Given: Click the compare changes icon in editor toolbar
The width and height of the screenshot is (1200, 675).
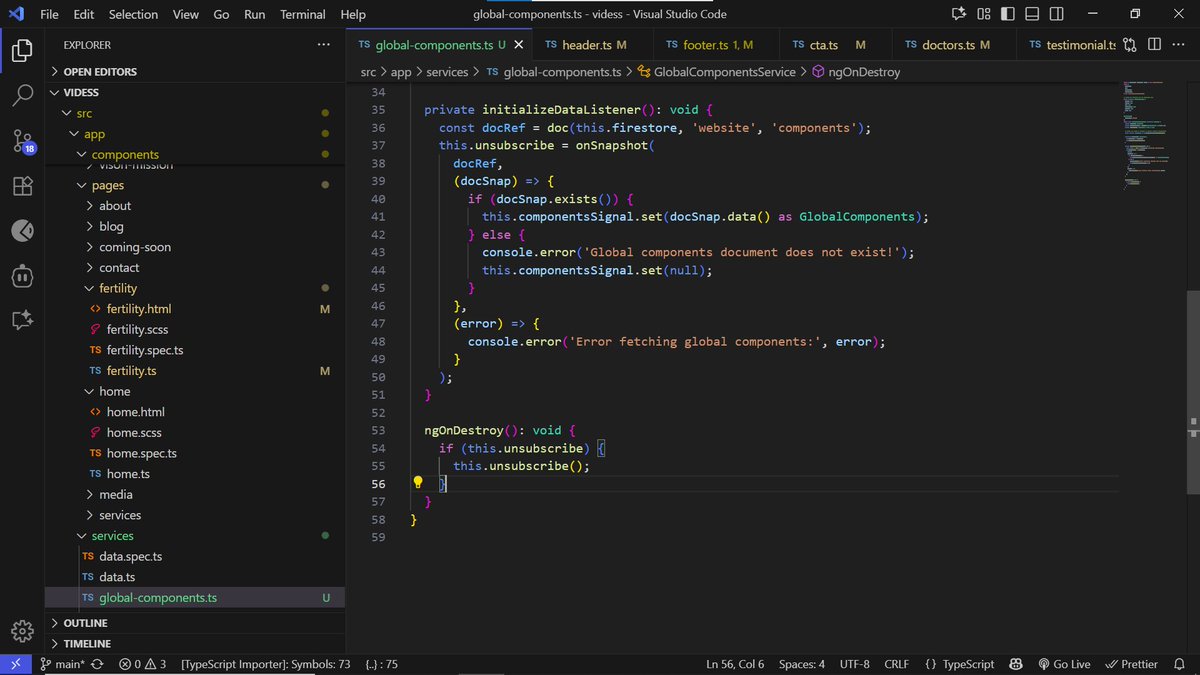Looking at the screenshot, I should point(1130,45).
